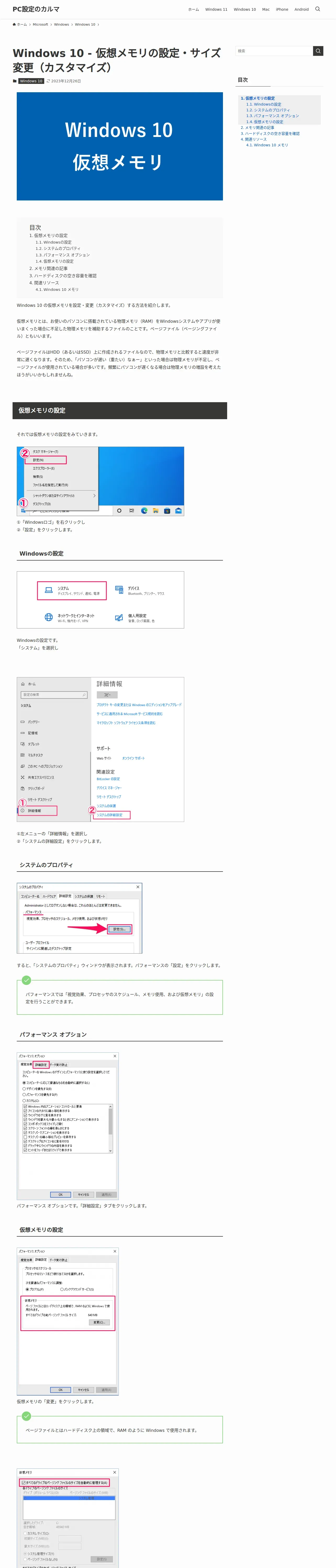Go to Microsoft in the breadcrumb trail

pyautogui.click(x=40, y=24)
